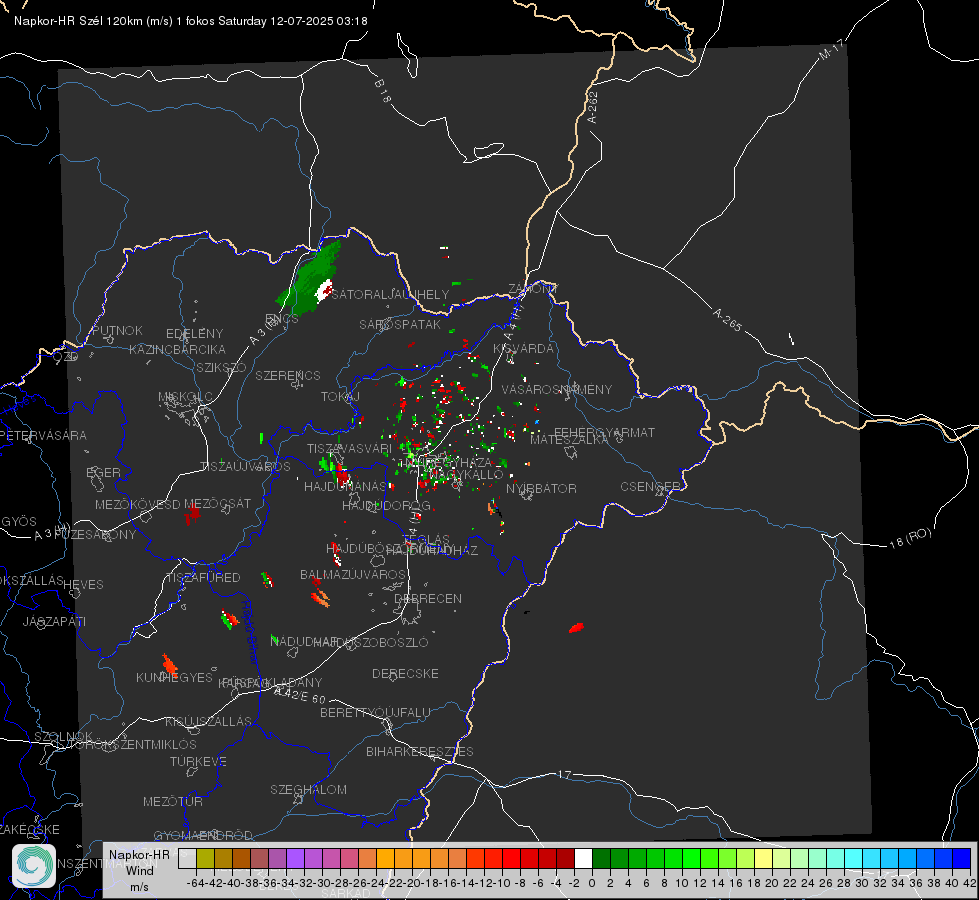This screenshot has height=900, width=979.
Task: Click the KUNHEGYES town label
Action: click(174, 678)
